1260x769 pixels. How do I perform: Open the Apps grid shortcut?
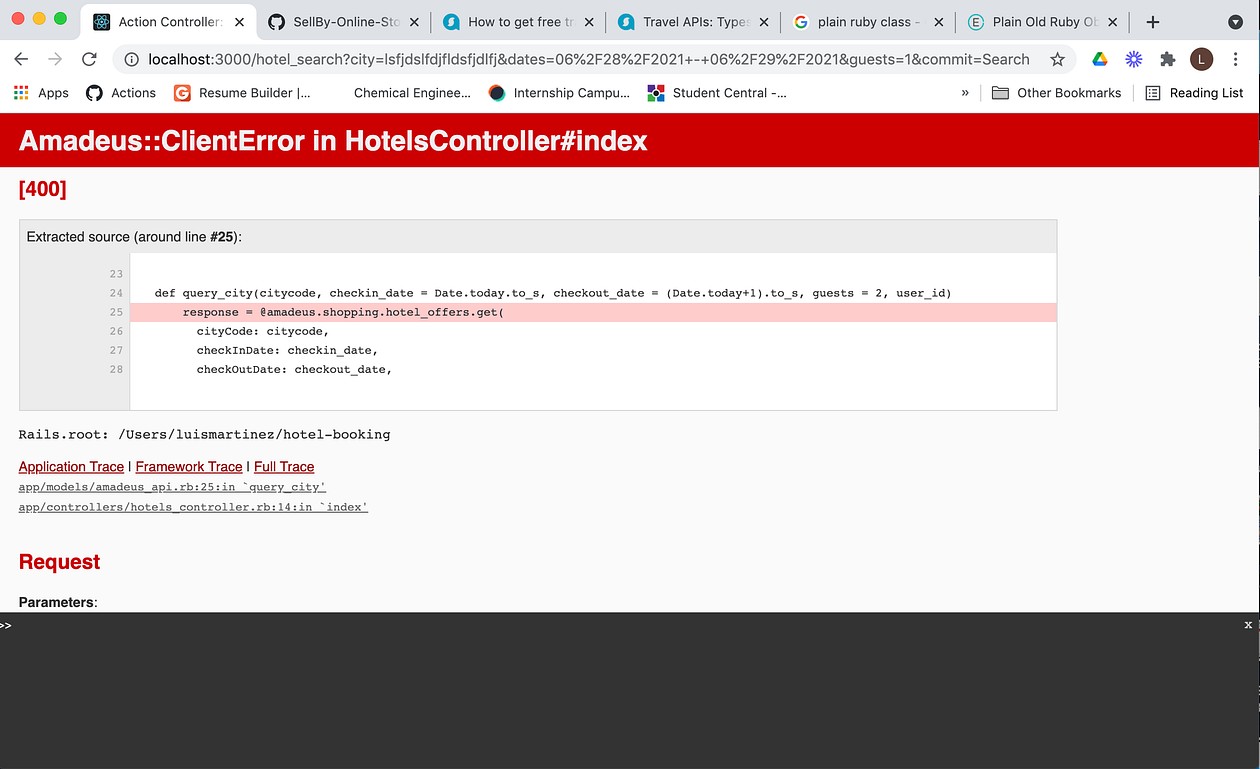coord(41,93)
